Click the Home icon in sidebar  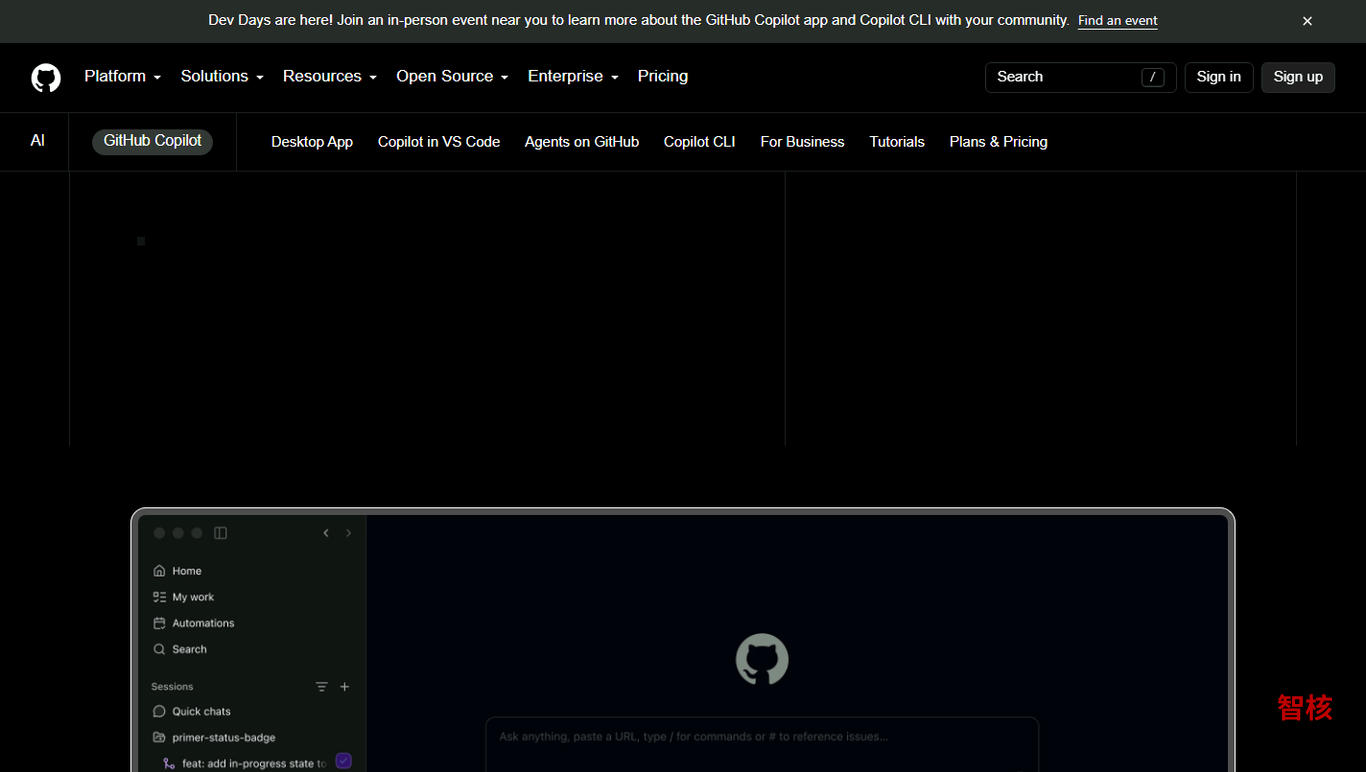159,571
